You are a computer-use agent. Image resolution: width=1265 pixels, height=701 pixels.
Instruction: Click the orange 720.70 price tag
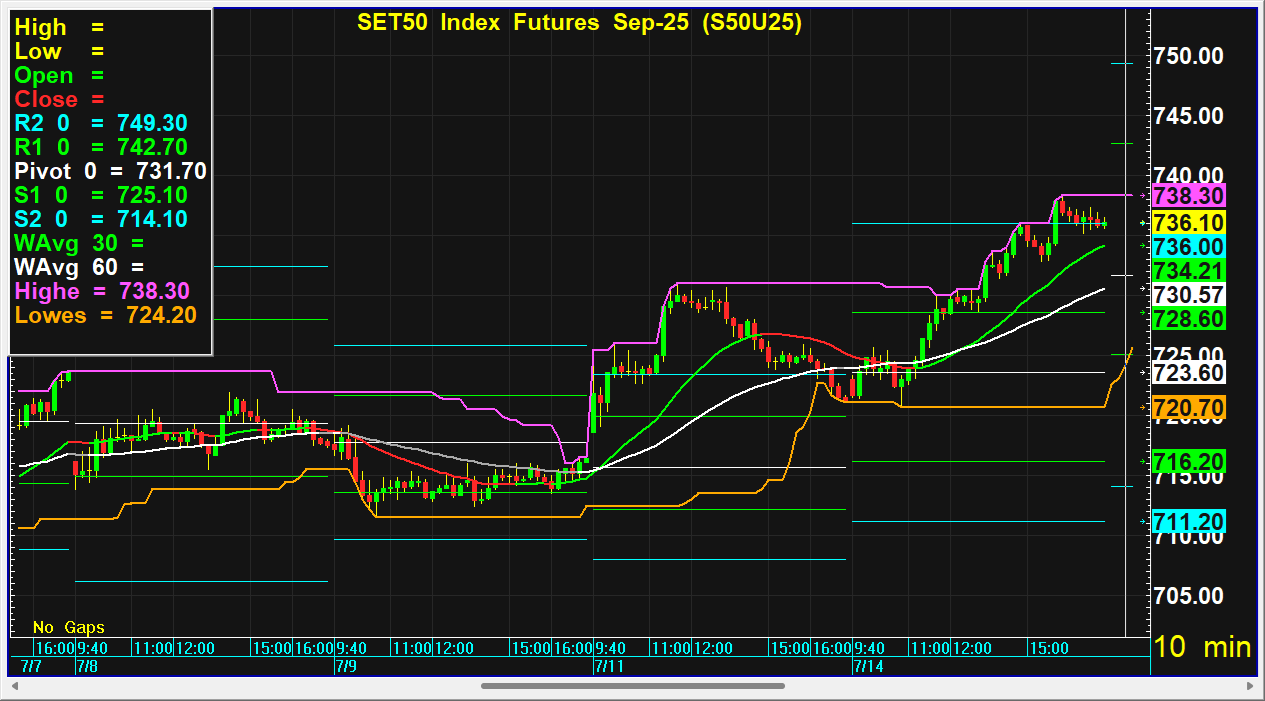[1189, 408]
